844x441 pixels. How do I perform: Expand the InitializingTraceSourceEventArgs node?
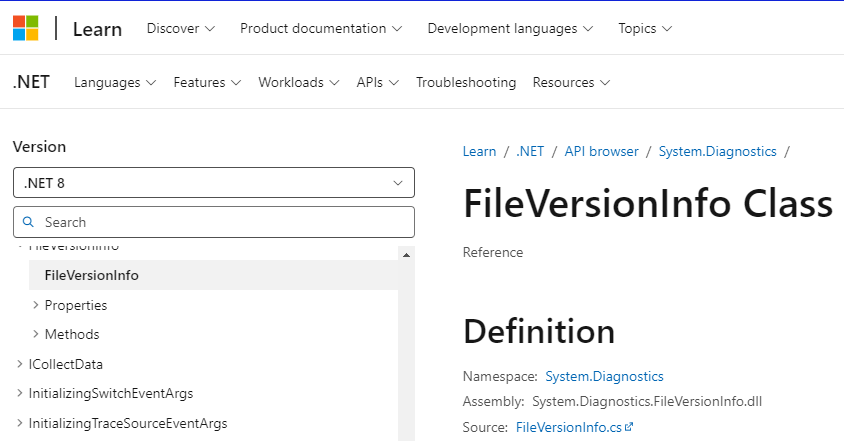tap(19, 423)
